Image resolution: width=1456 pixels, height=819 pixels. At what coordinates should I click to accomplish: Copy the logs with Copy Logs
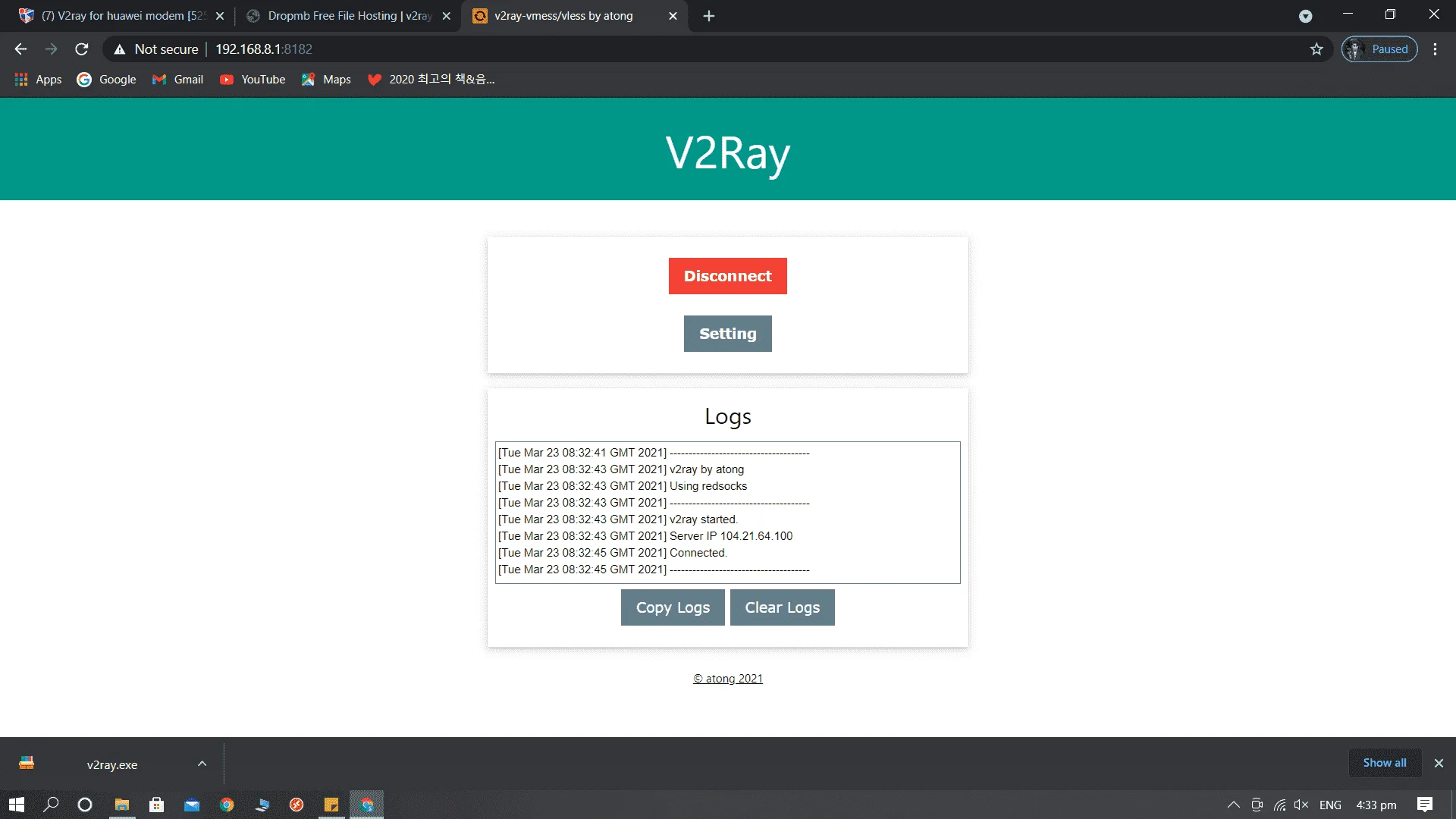click(673, 607)
